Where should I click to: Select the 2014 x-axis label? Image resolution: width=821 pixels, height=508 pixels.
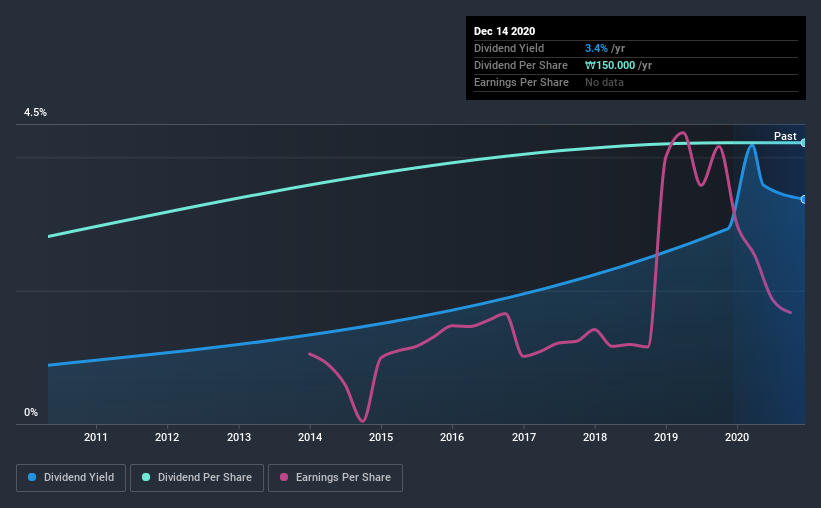pyautogui.click(x=310, y=437)
